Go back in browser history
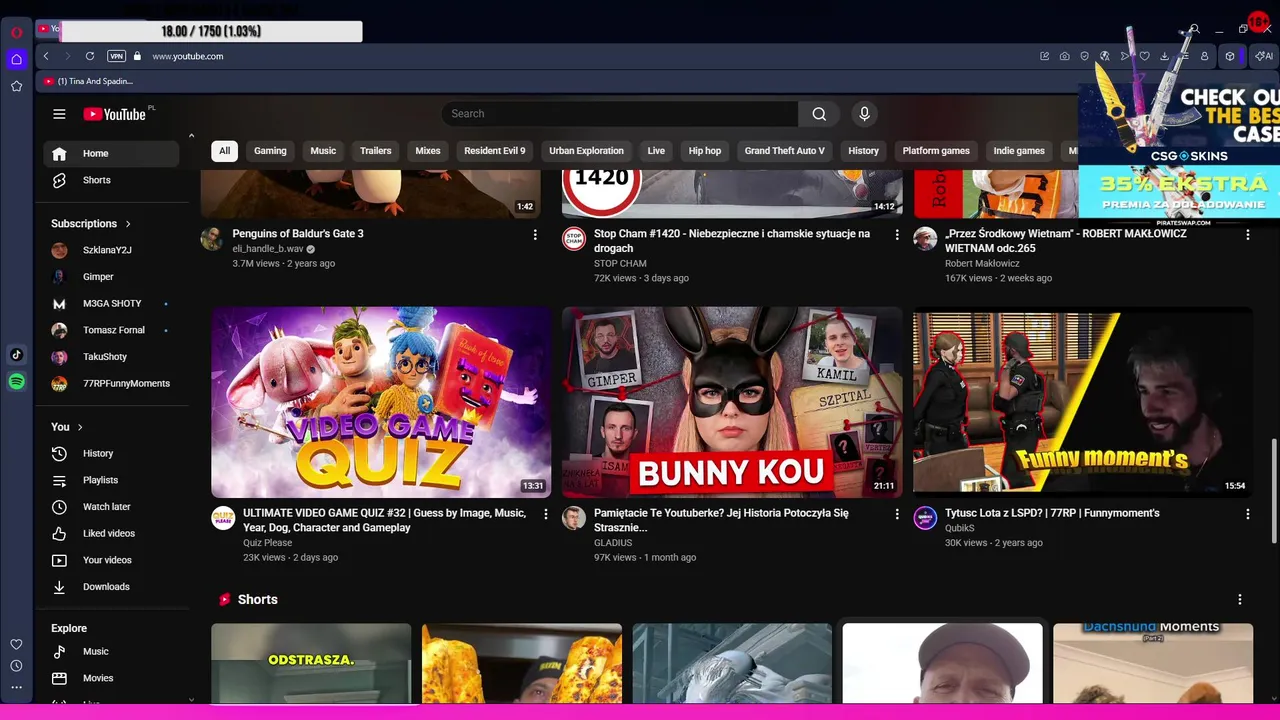1280x720 pixels. coord(46,56)
